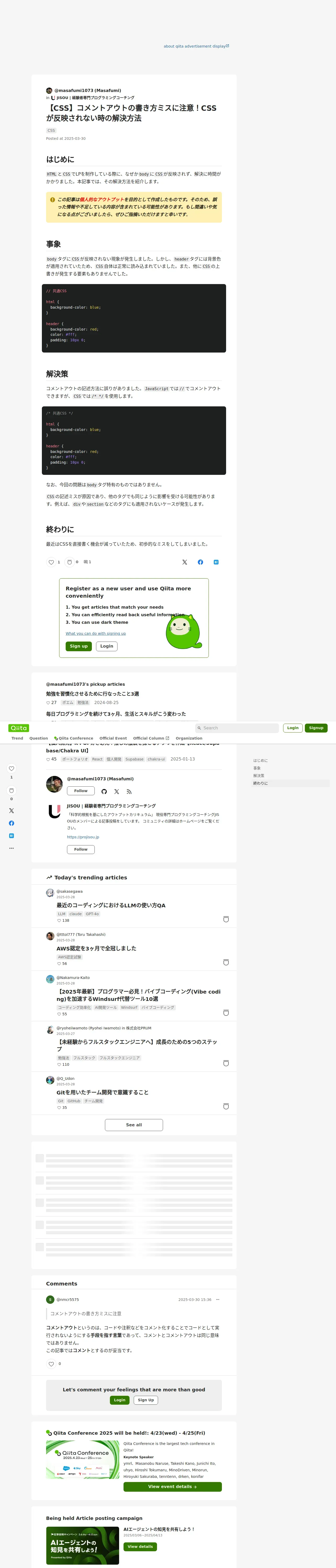Click author @masafumi1073 (Masafumi) at article top
The image size is (336, 1568).
pyautogui.click(x=88, y=91)
